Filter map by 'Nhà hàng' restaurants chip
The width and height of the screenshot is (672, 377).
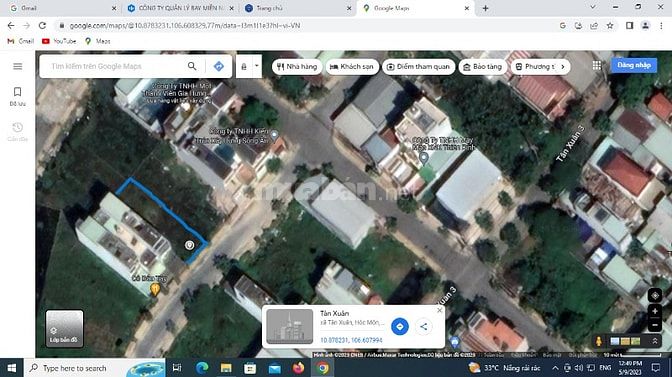[x=297, y=66]
